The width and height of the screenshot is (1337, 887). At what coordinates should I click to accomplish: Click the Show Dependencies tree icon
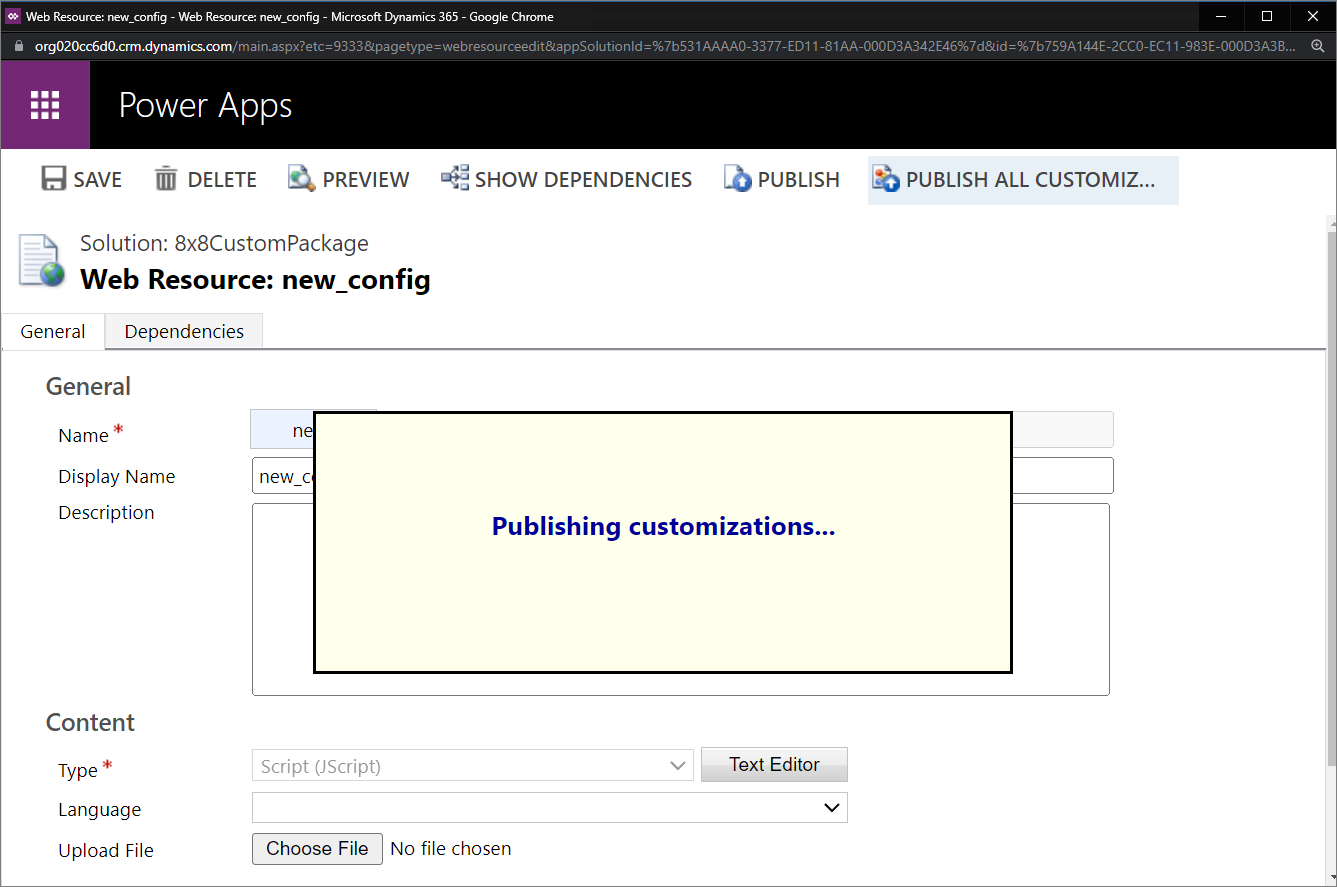[x=455, y=178]
